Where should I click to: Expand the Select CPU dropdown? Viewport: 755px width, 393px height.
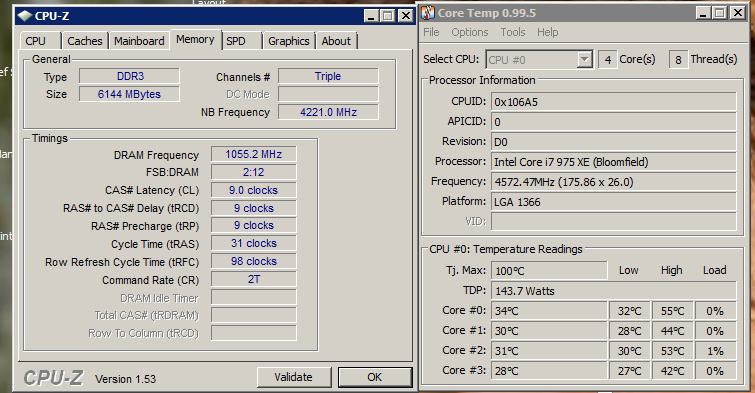(585, 60)
